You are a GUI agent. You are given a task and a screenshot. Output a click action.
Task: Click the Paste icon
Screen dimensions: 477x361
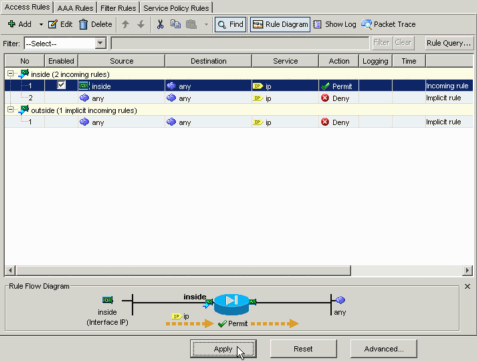pos(191,24)
